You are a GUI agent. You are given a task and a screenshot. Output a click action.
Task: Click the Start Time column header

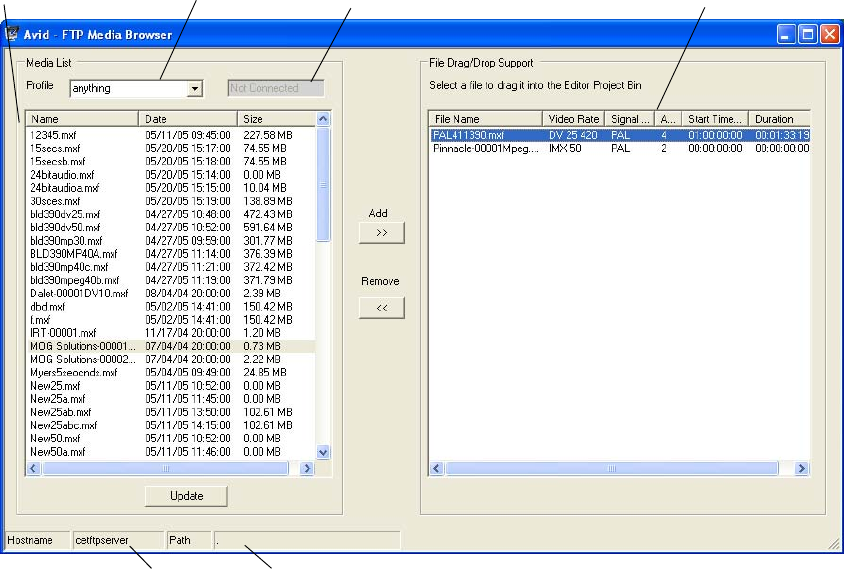715,119
